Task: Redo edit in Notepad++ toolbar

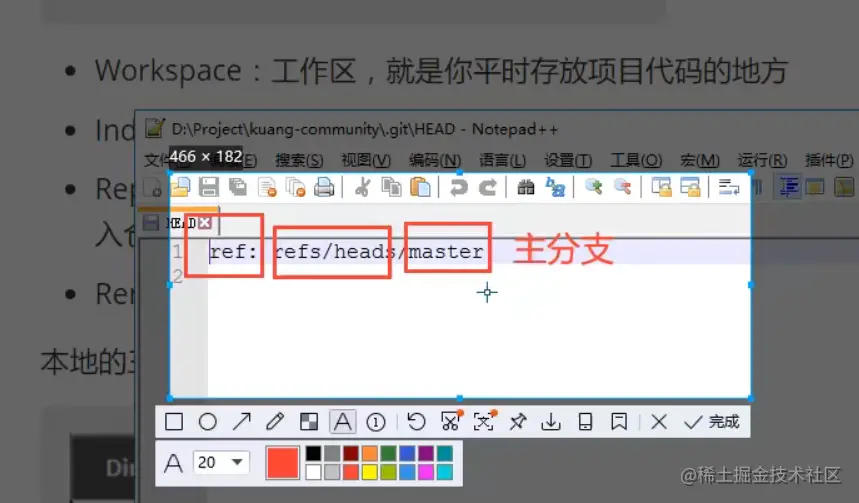Action: 488,187
